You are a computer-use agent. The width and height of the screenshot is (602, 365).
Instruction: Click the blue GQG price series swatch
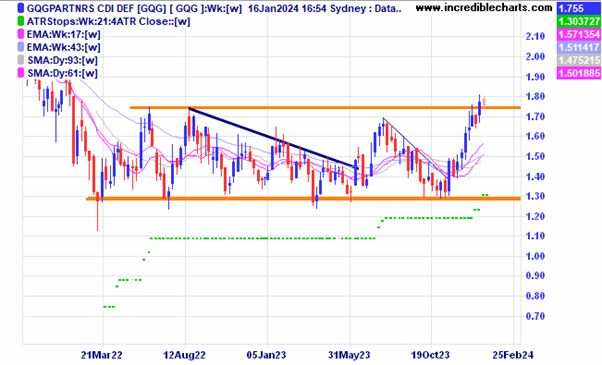click(x=21, y=8)
